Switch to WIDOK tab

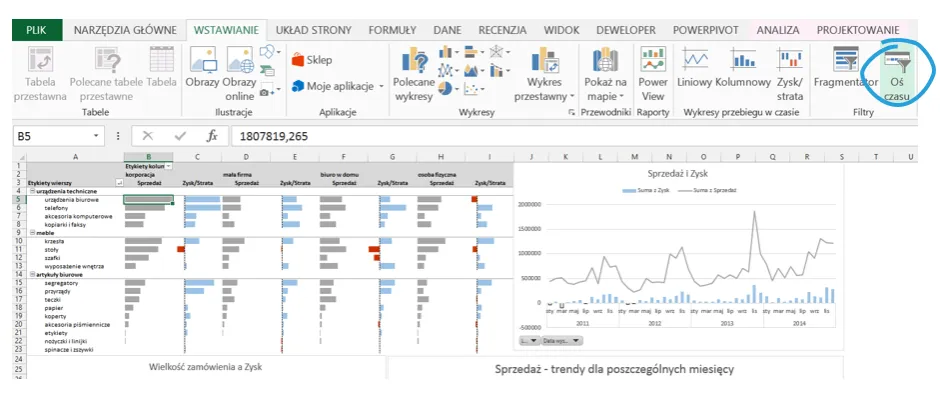click(561, 29)
